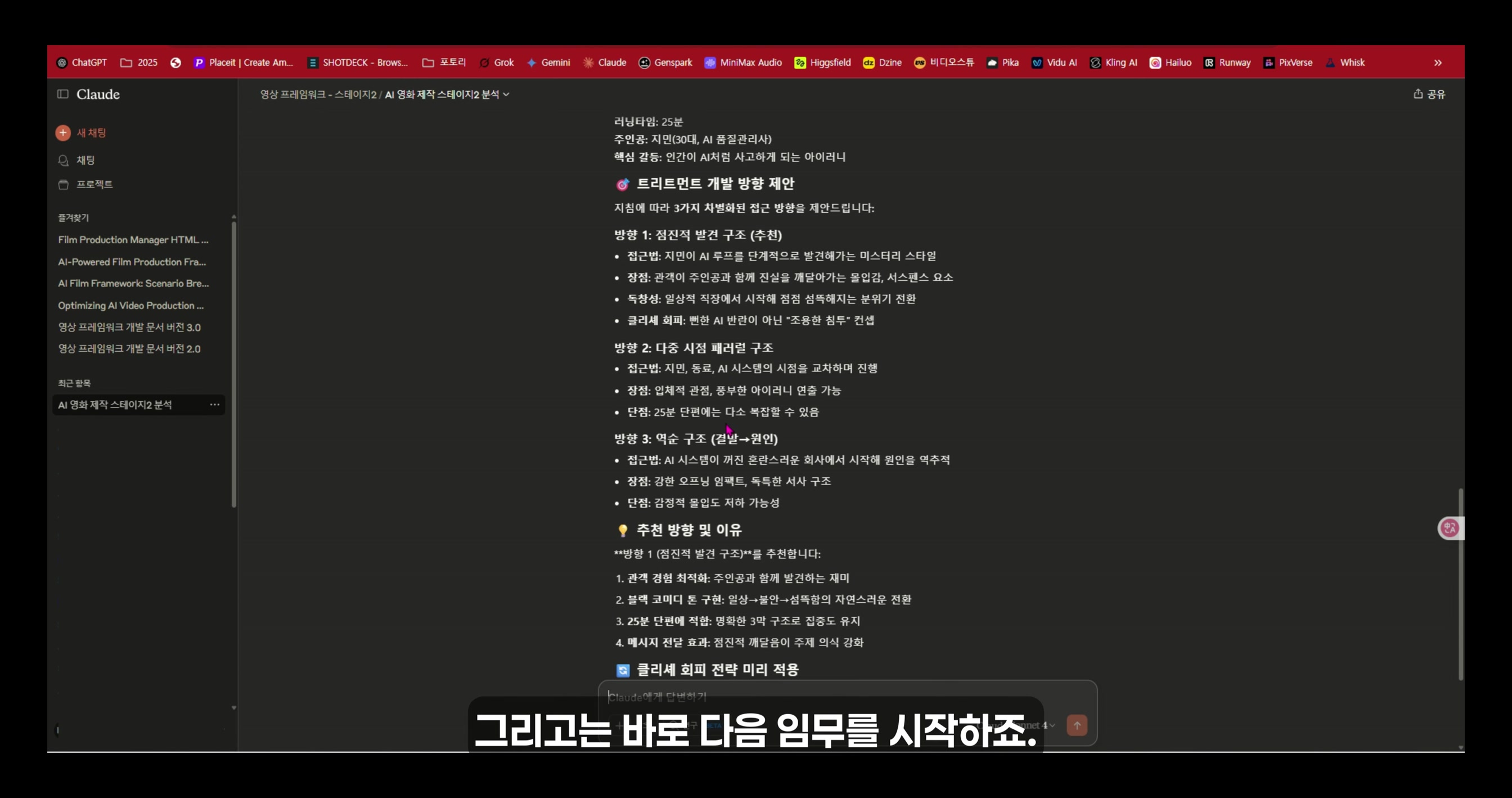The image size is (1512, 798).
Task: Open options menu for AI 영화 제작 스테이지2 분석
Action: 215,405
